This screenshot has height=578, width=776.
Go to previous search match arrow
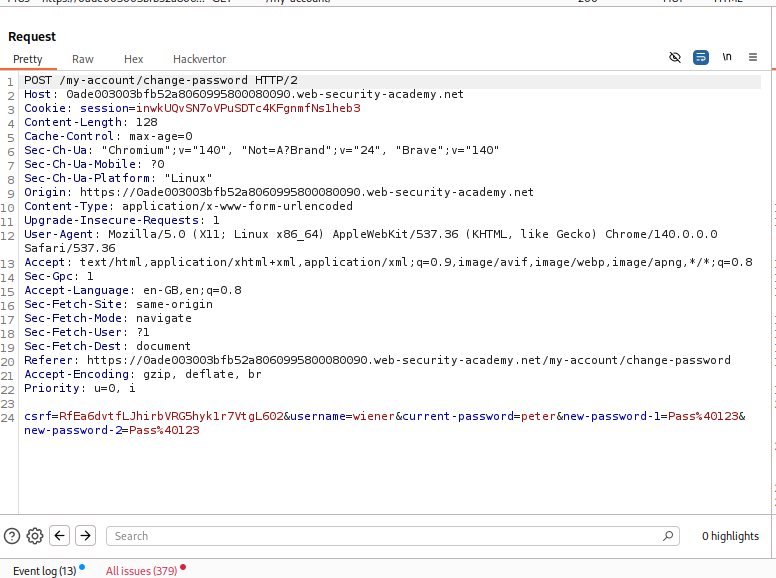point(60,536)
